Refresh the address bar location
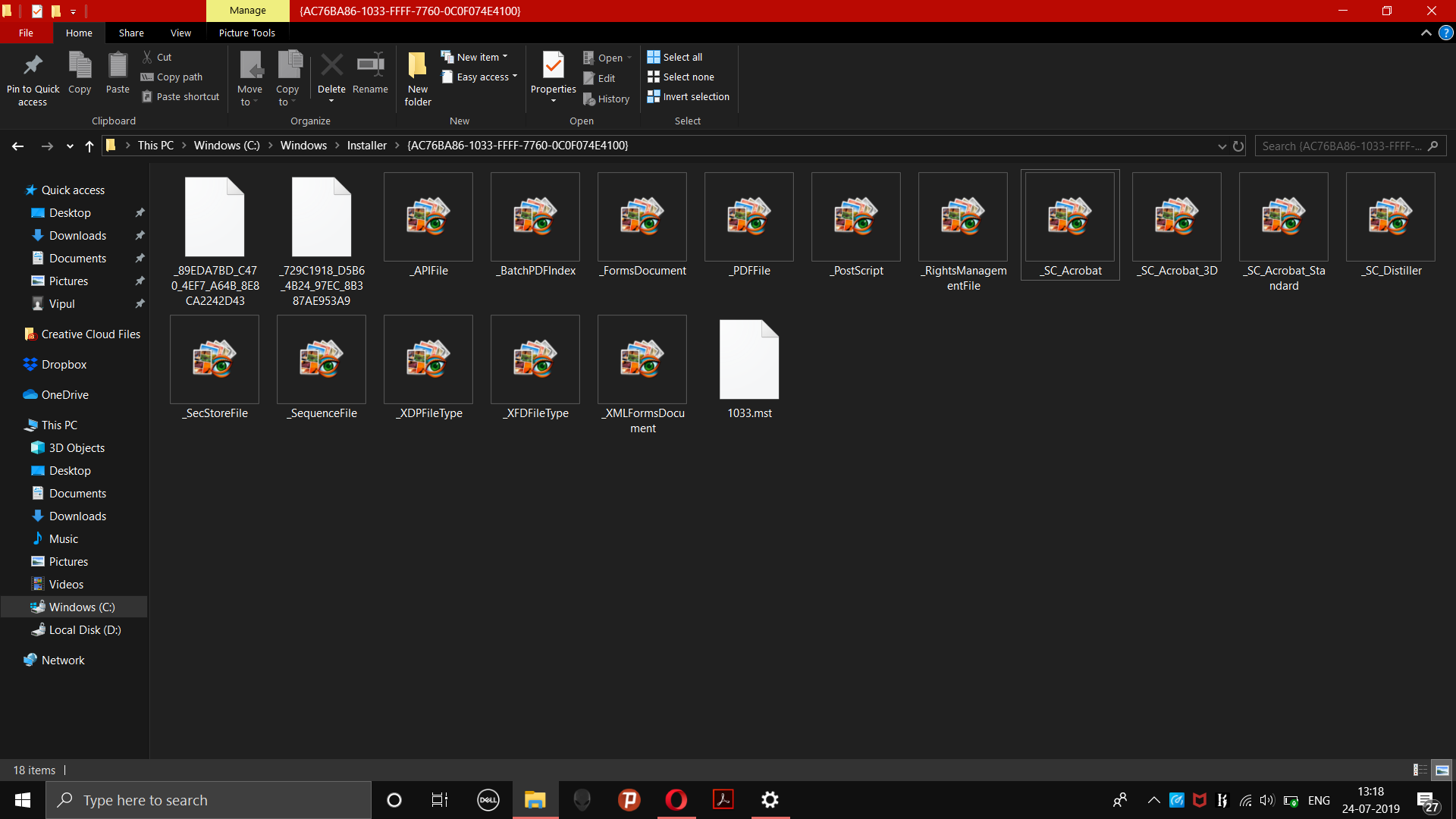 [1238, 146]
